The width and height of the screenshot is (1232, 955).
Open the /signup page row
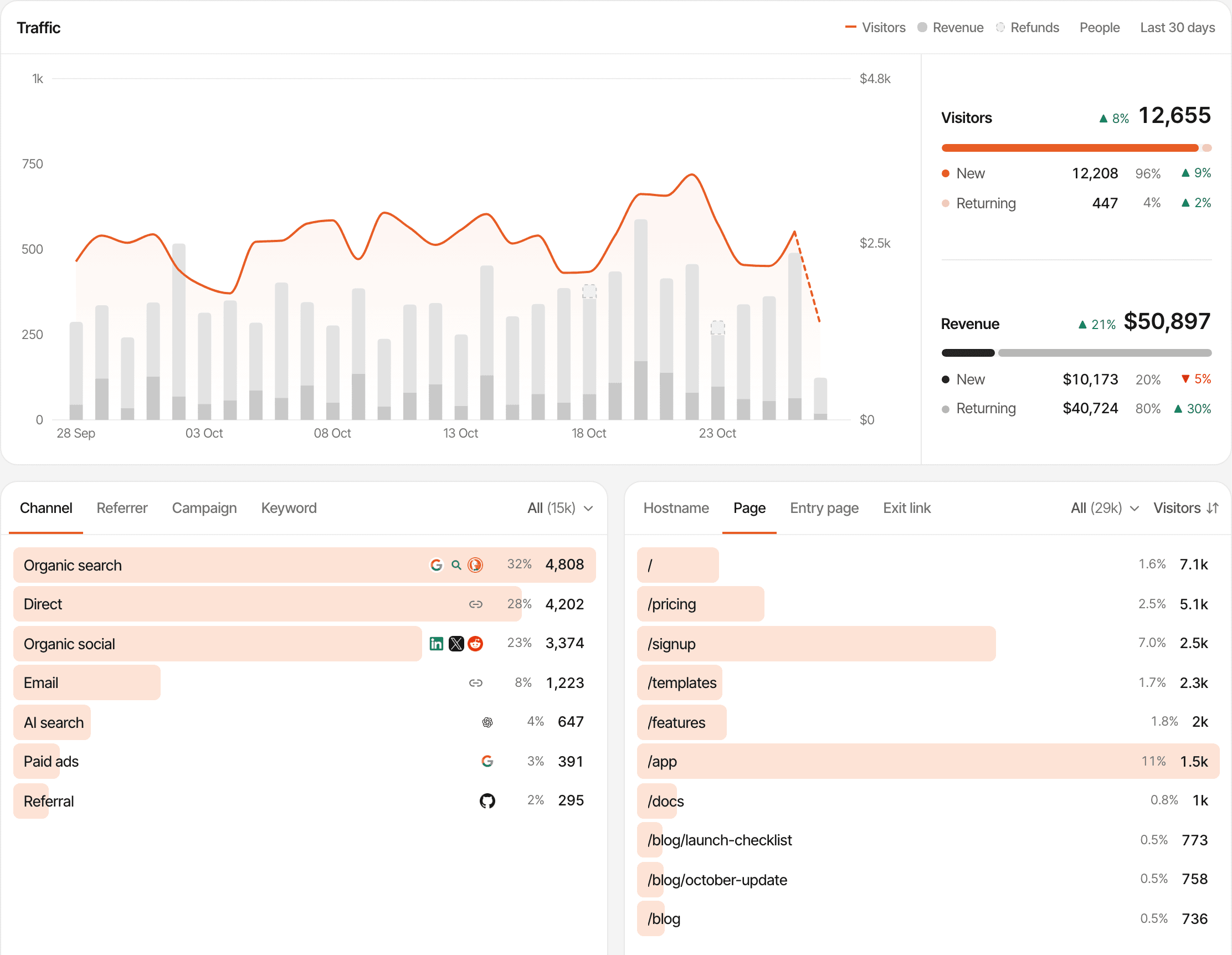928,644
